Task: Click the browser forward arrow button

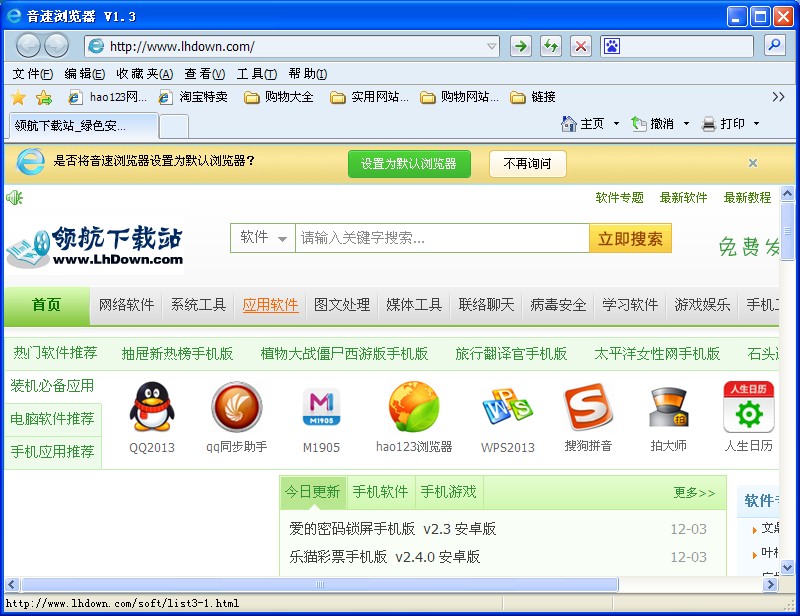Action: coord(56,46)
